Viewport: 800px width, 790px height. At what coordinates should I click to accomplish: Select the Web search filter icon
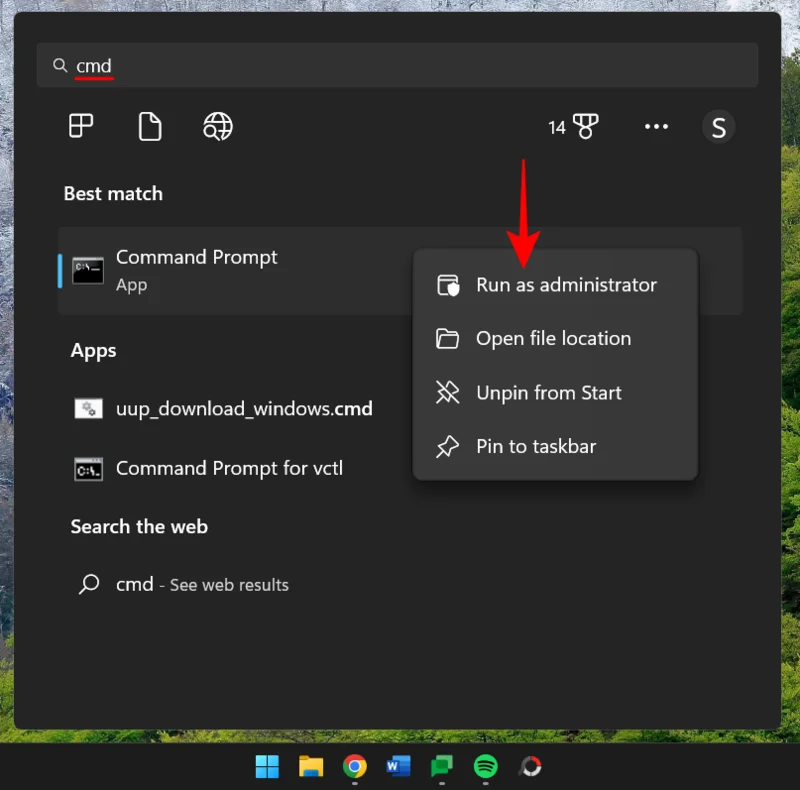click(217, 126)
